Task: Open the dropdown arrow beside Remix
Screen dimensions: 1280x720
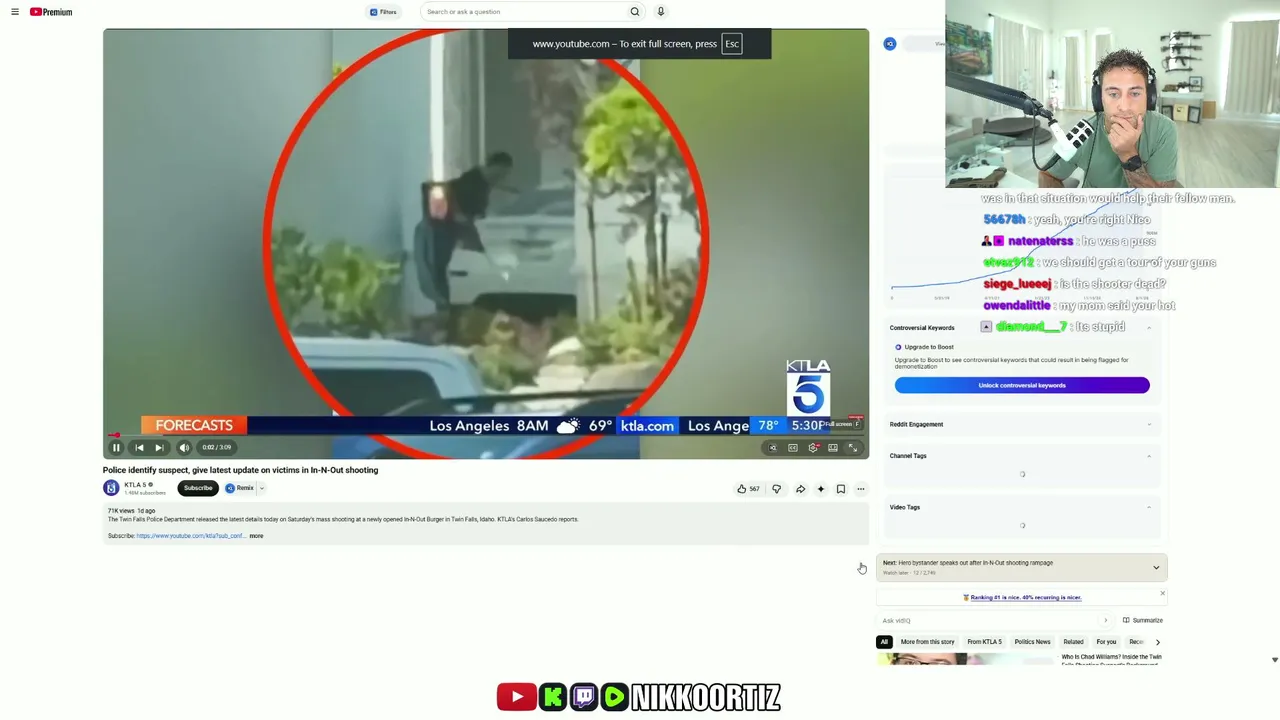Action: [262, 488]
